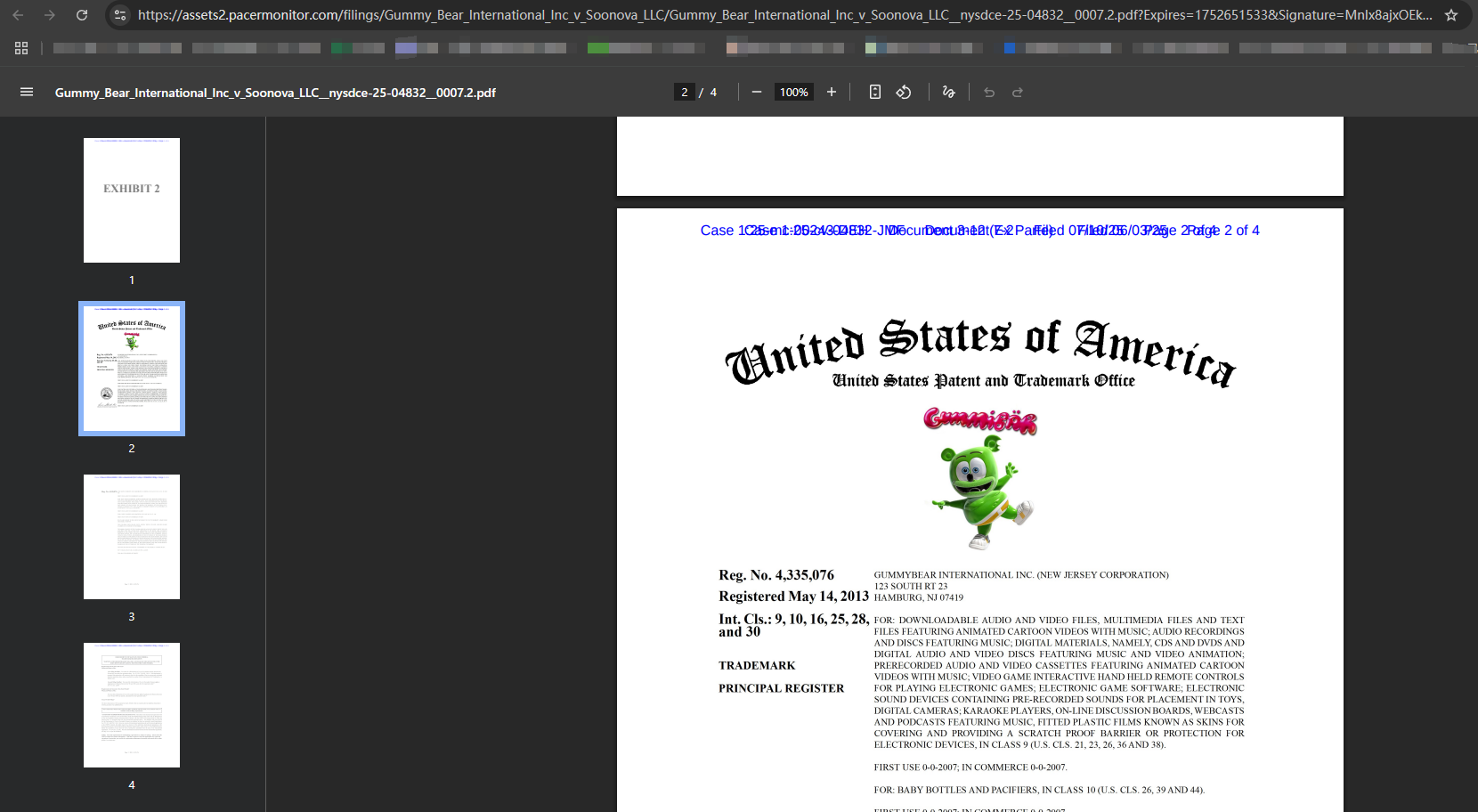This screenshot has width=1478, height=812.
Task: Select the page 2 thumbnail
Action: 132,369
